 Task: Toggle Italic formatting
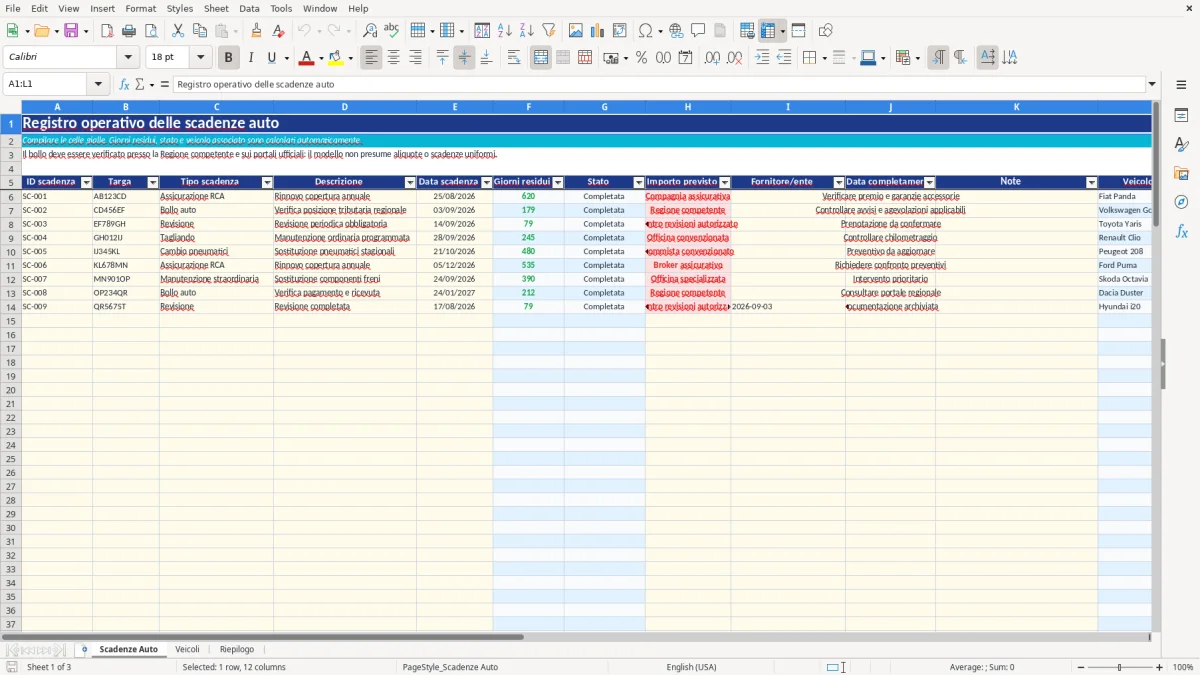[x=251, y=58]
